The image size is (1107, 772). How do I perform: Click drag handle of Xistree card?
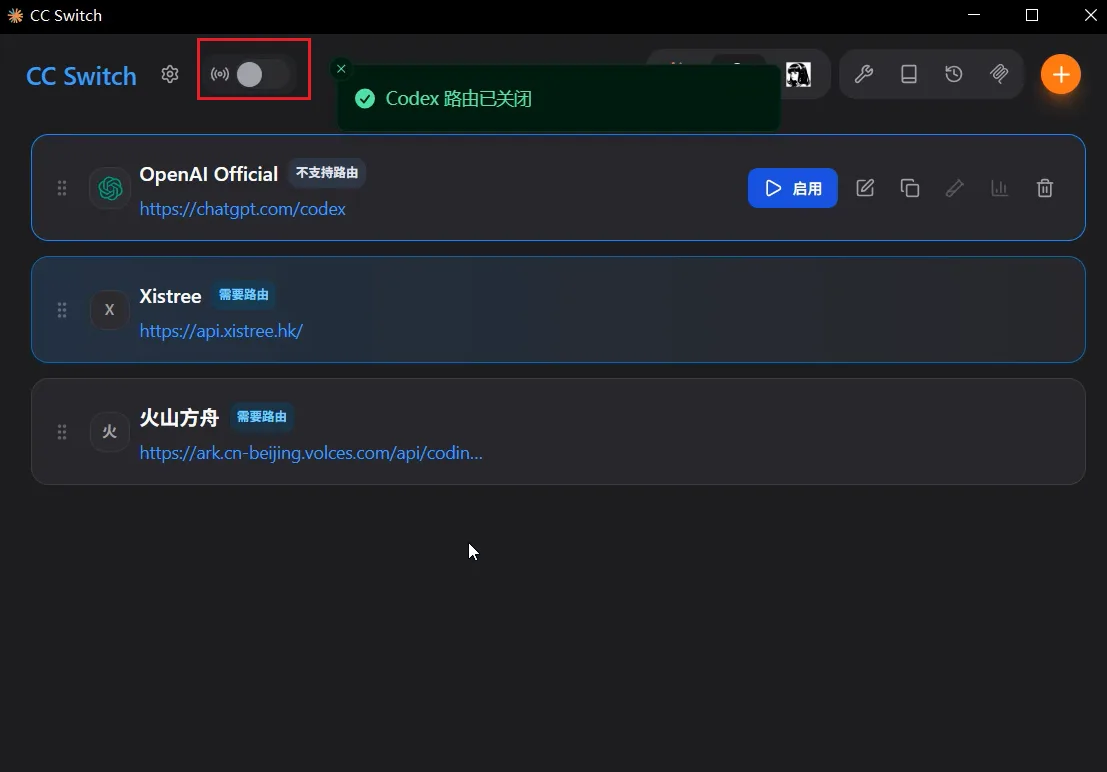coord(62,310)
